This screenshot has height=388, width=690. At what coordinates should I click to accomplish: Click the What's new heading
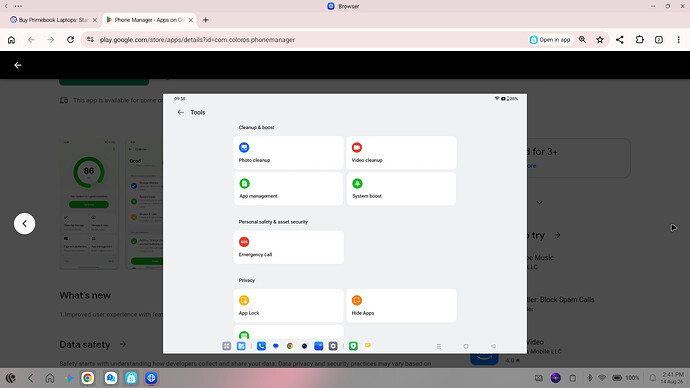[x=85, y=295]
